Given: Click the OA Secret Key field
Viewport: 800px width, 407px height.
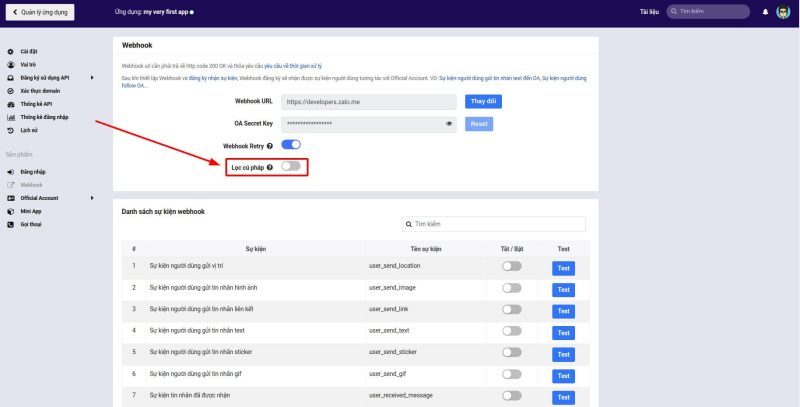Looking at the screenshot, I should coord(369,124).
